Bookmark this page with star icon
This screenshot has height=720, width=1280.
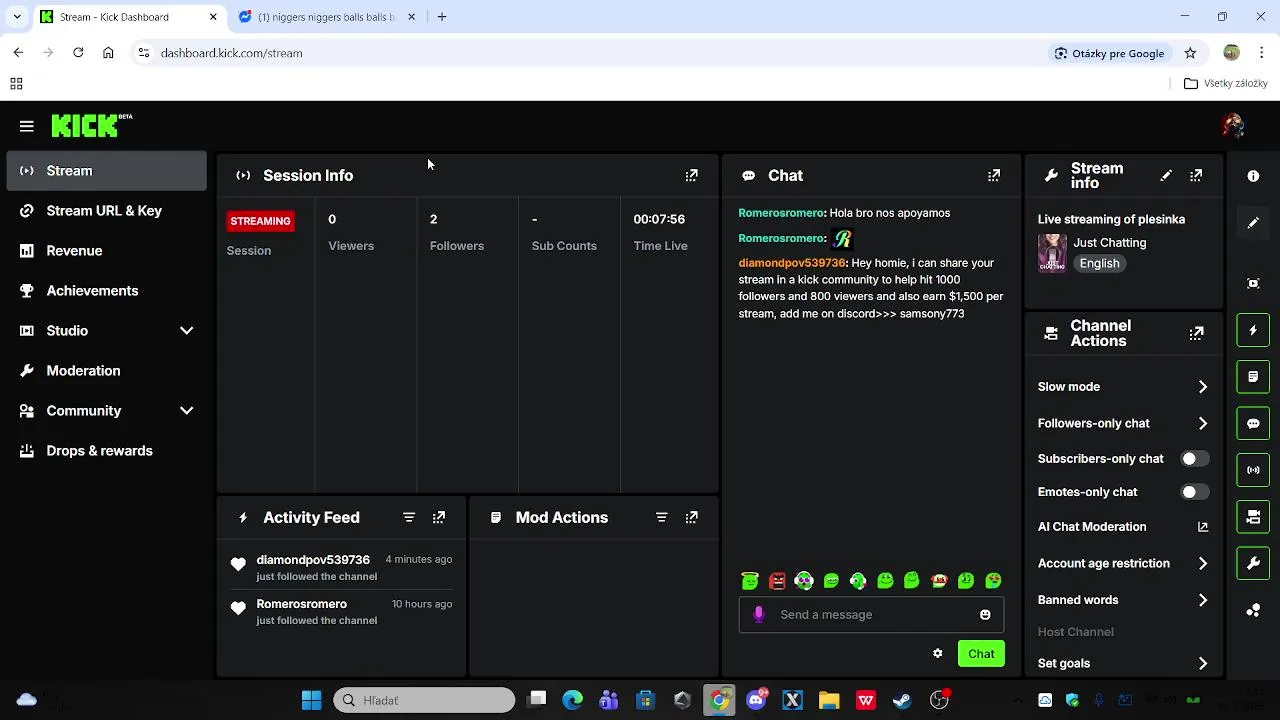[x=1190, y=53]
